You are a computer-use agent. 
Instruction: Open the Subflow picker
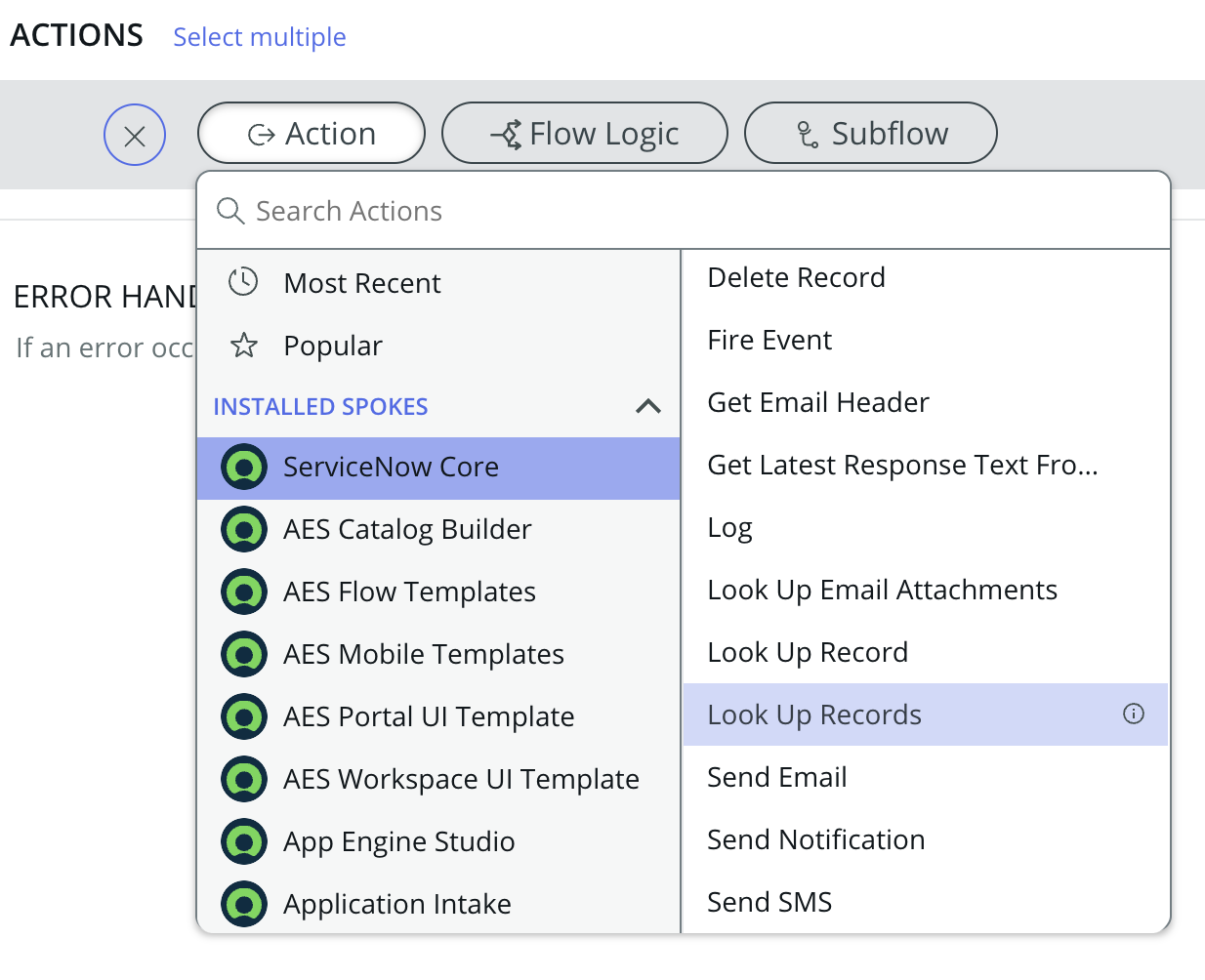click(x=870, y=134)
